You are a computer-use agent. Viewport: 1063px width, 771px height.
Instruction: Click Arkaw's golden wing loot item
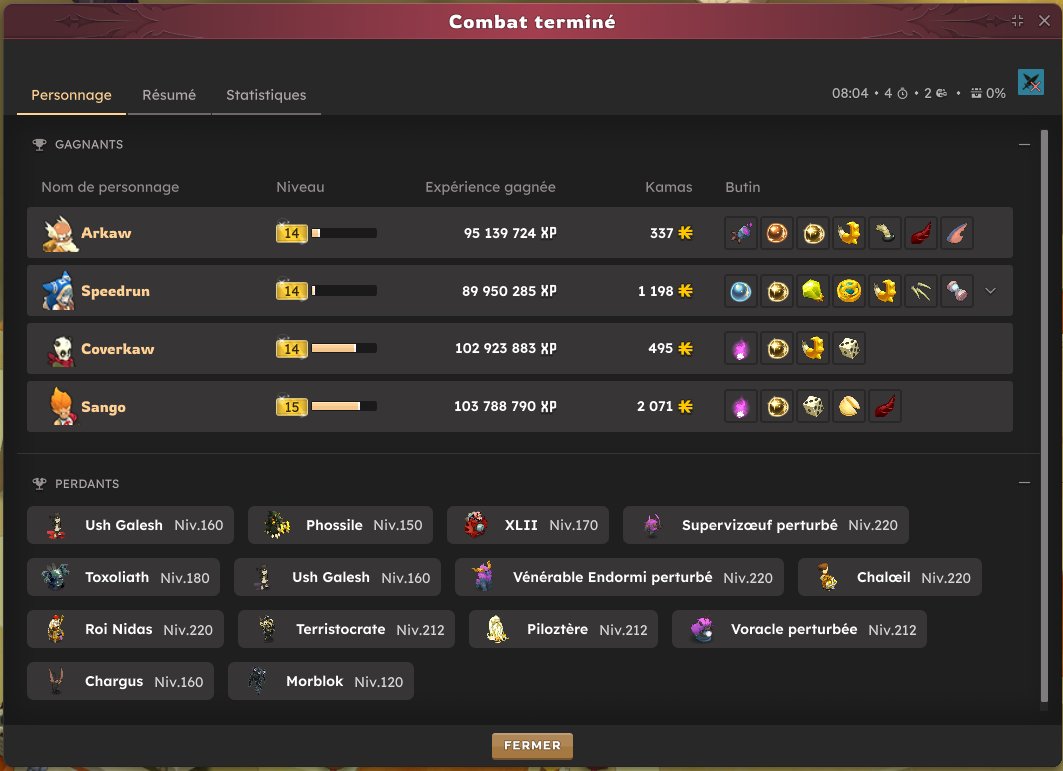tap(849, 233)
